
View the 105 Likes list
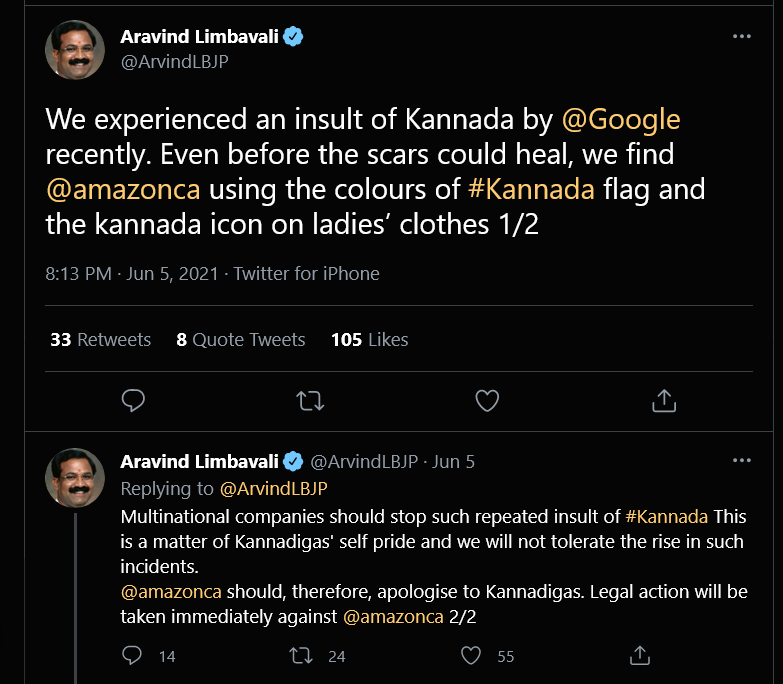[369, 340]
